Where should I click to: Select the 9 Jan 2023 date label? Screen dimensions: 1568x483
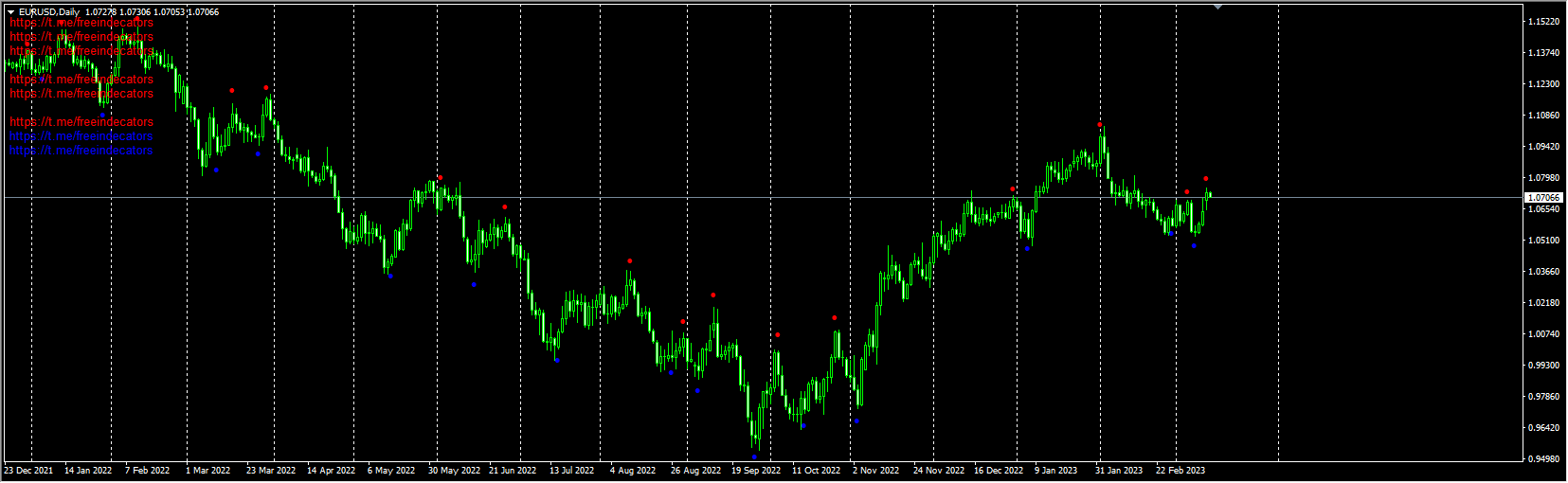coord(1055,471)
